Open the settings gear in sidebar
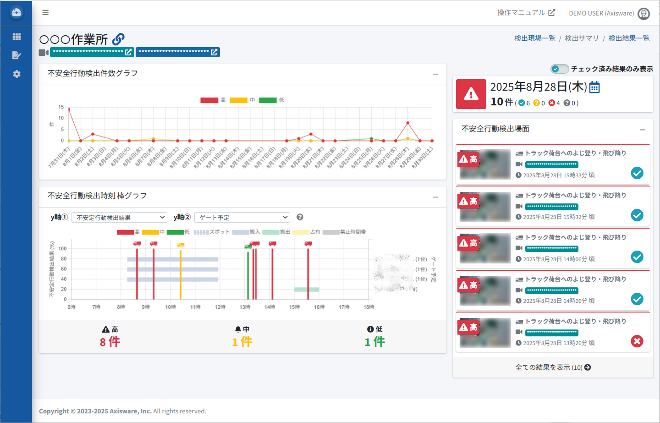Viewport: 660px width, 423px height. point(16,74)
